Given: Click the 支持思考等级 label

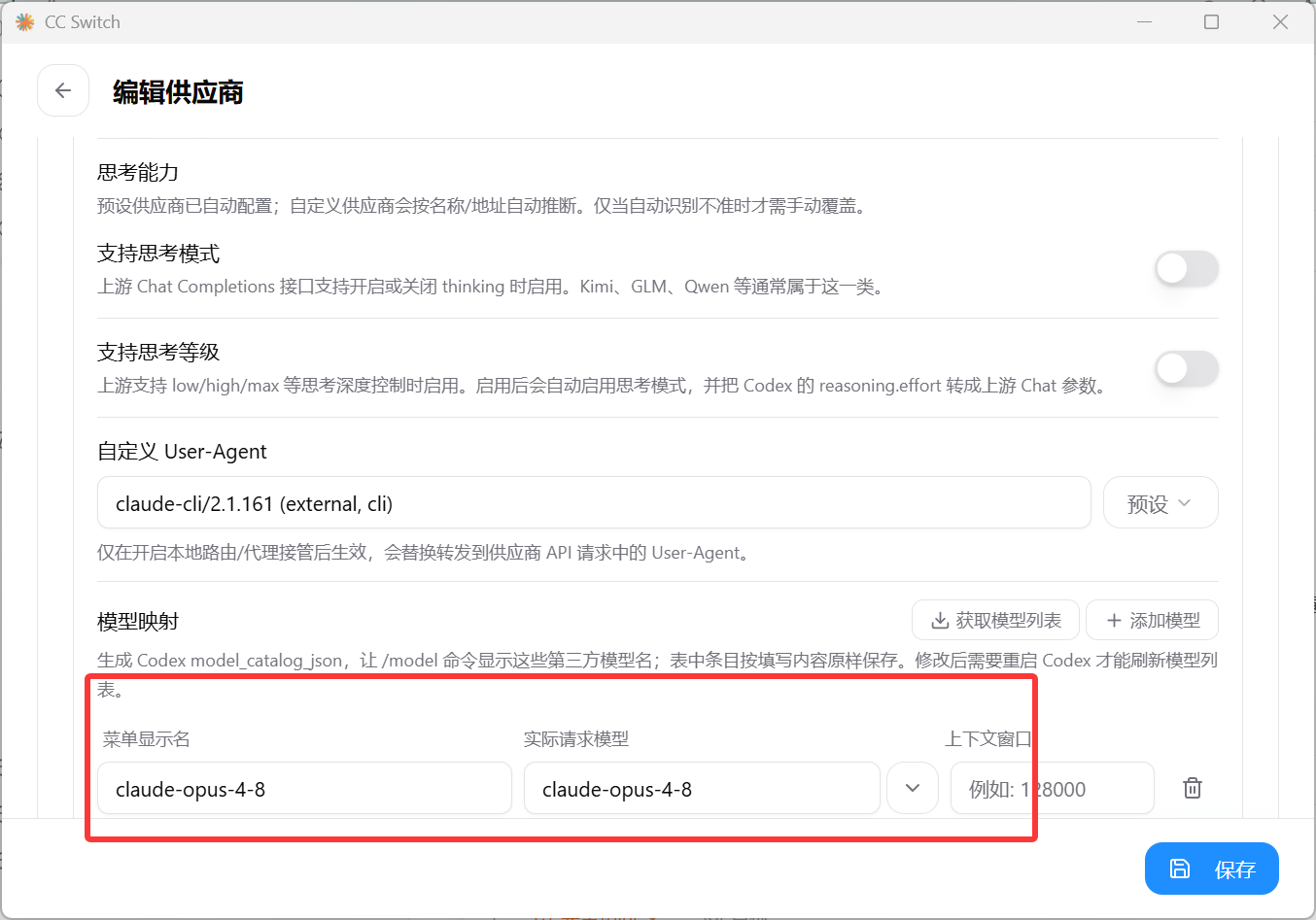Looking at the screenshot, I should point(158,352).
